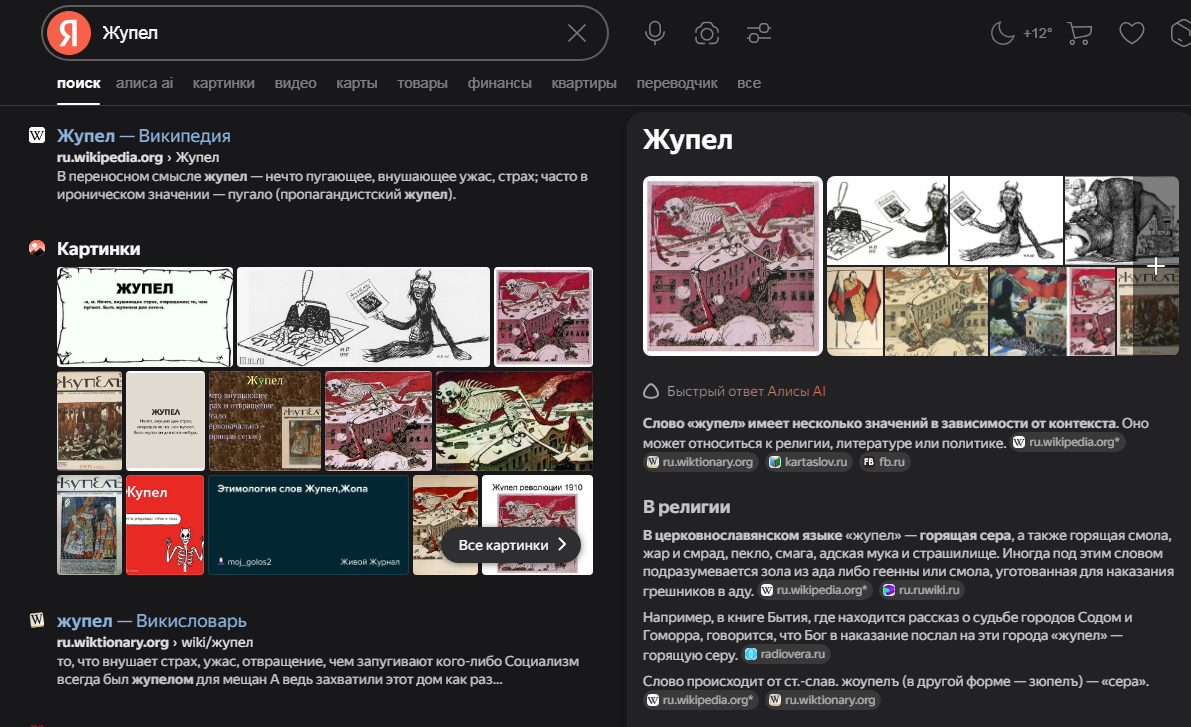Open brown Жупел text card thumbnail

(x=264, y=421)
